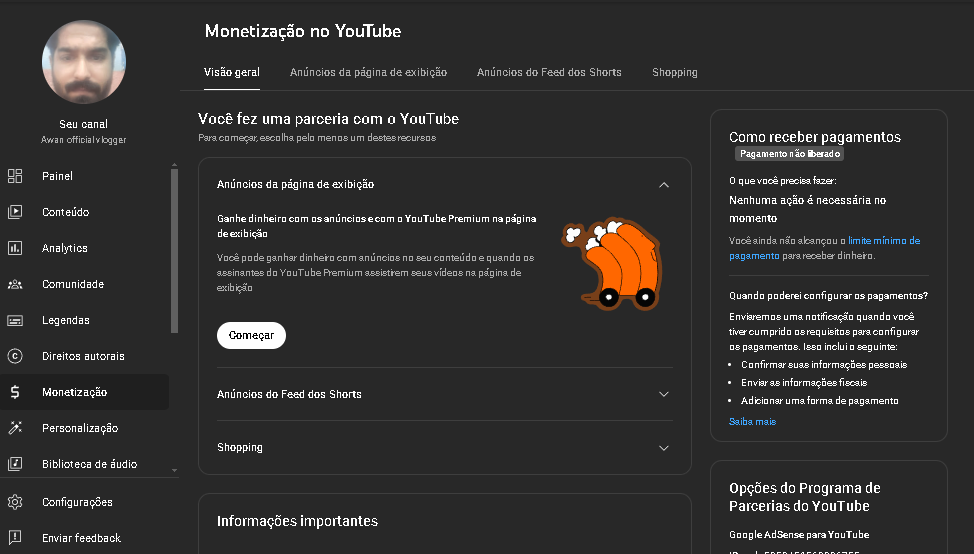Click the Como receber pagamentos heading
Viewport: 974px width, 554px height.
[x=815, y=137]
